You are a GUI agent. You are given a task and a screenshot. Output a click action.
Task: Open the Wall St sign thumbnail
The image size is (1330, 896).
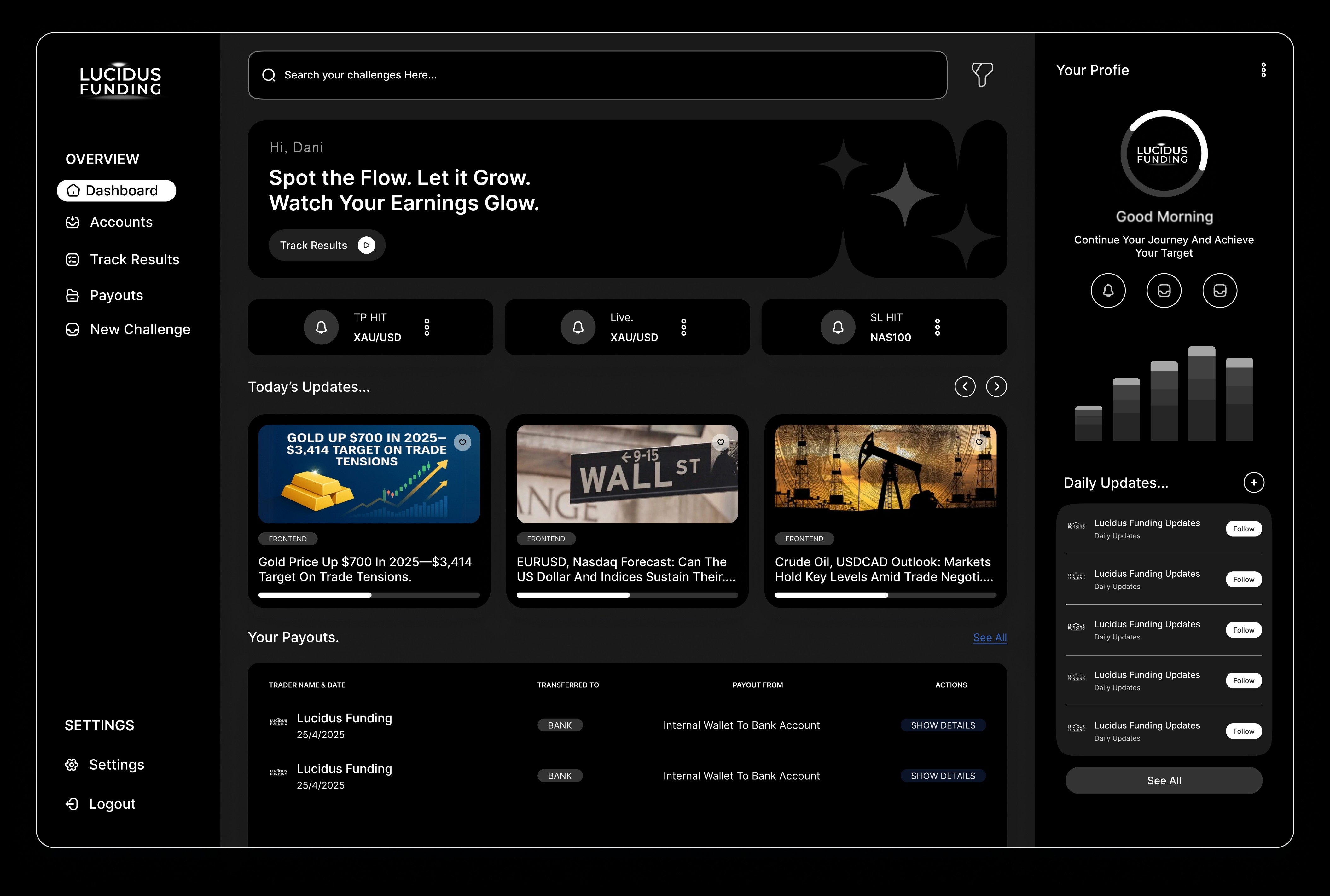point(627,474)
